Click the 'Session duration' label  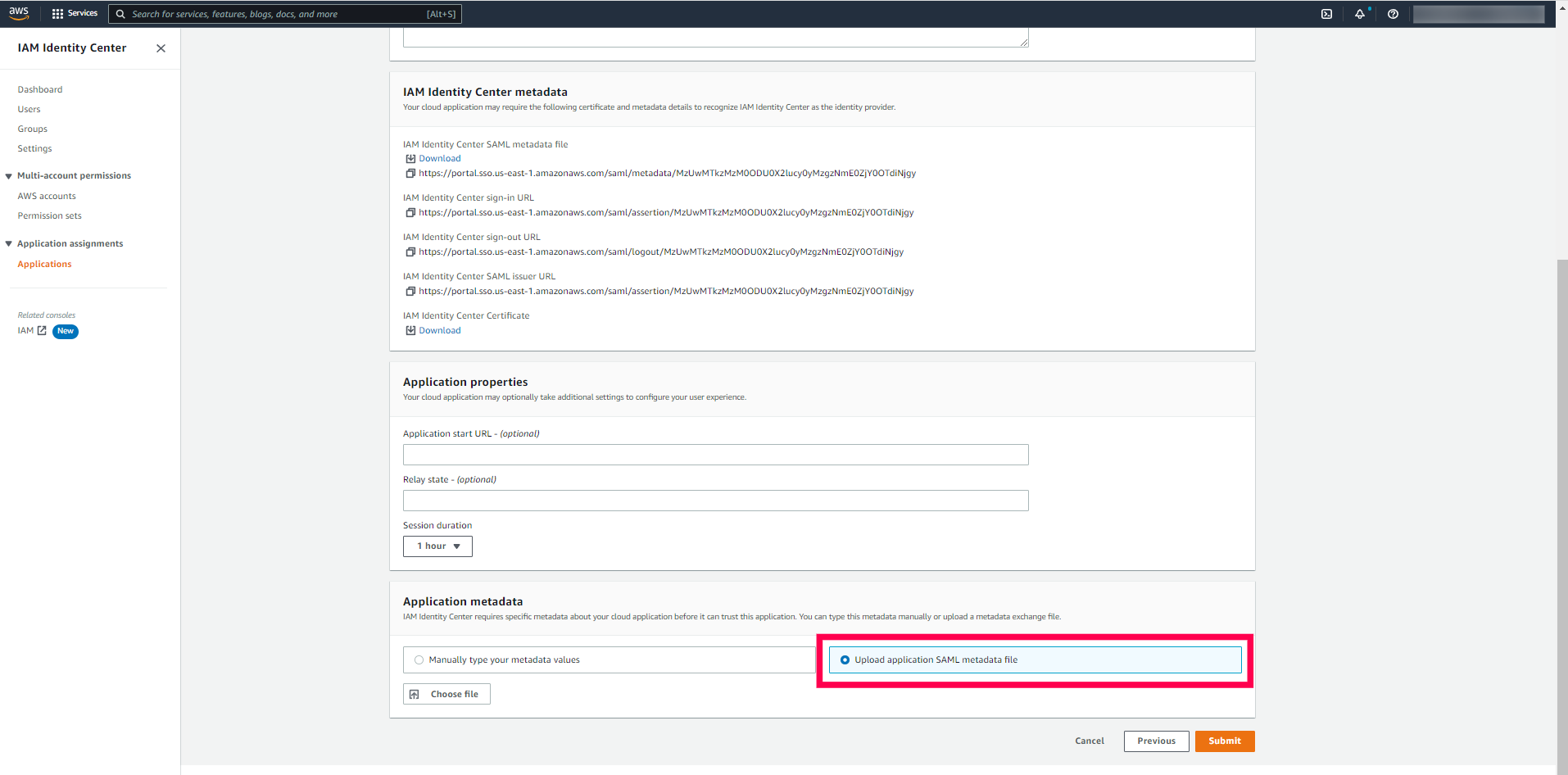[437, 526]
